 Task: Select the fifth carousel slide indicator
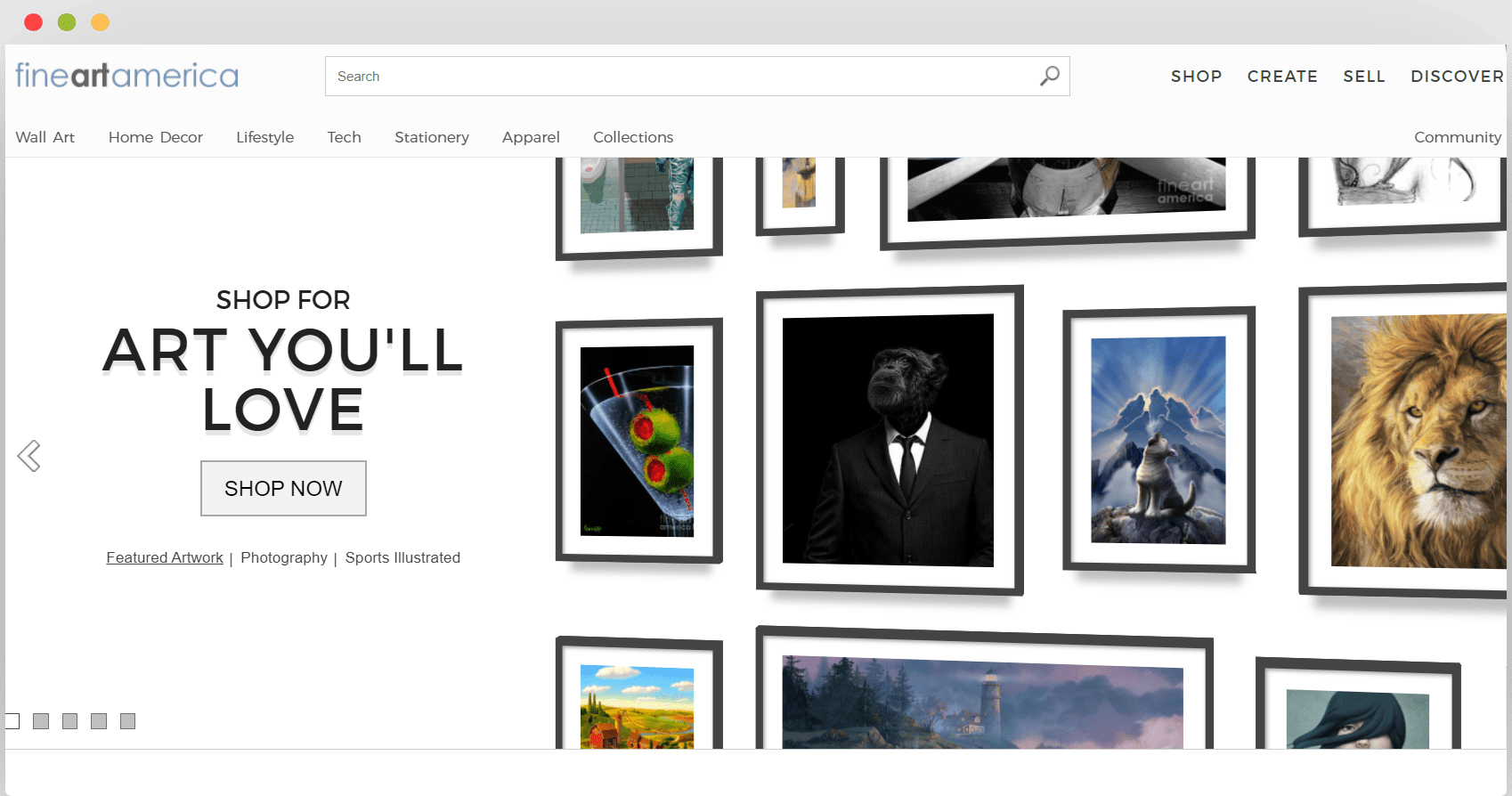pos(128,721)
